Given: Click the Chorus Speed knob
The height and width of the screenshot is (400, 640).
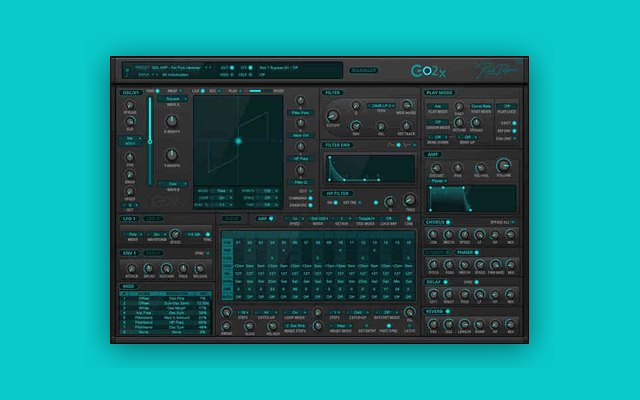Looking at the screenshot, I should (464, 234).
